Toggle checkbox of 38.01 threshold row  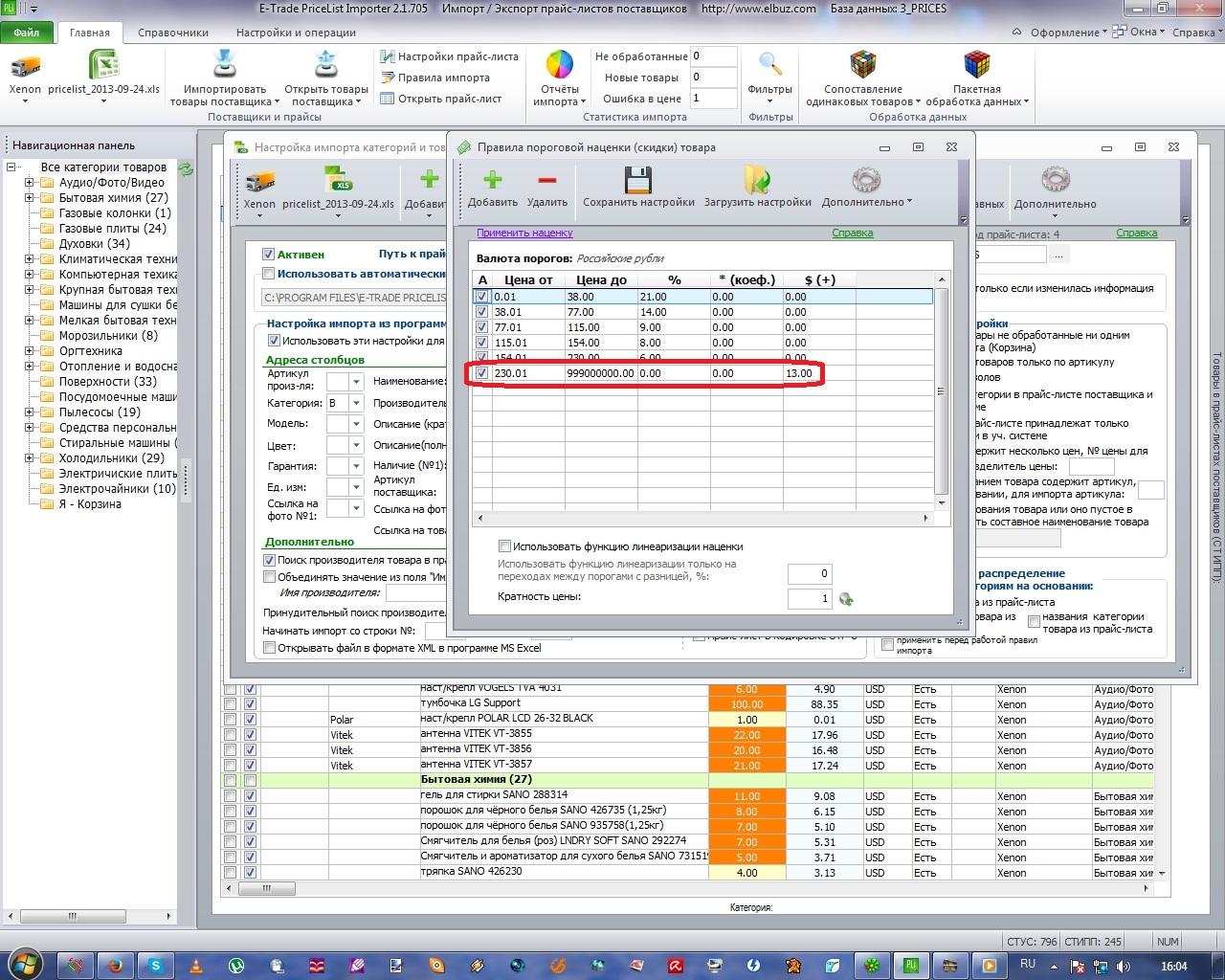click(x=482, y=312)
